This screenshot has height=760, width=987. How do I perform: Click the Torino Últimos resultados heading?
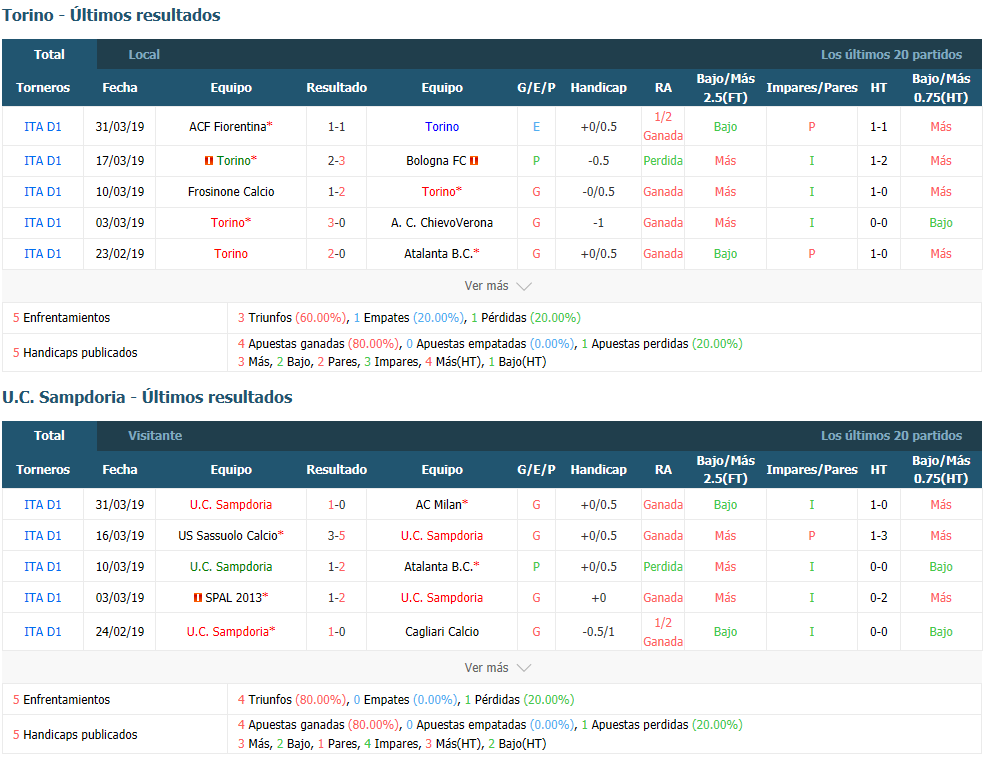(111, 15)
